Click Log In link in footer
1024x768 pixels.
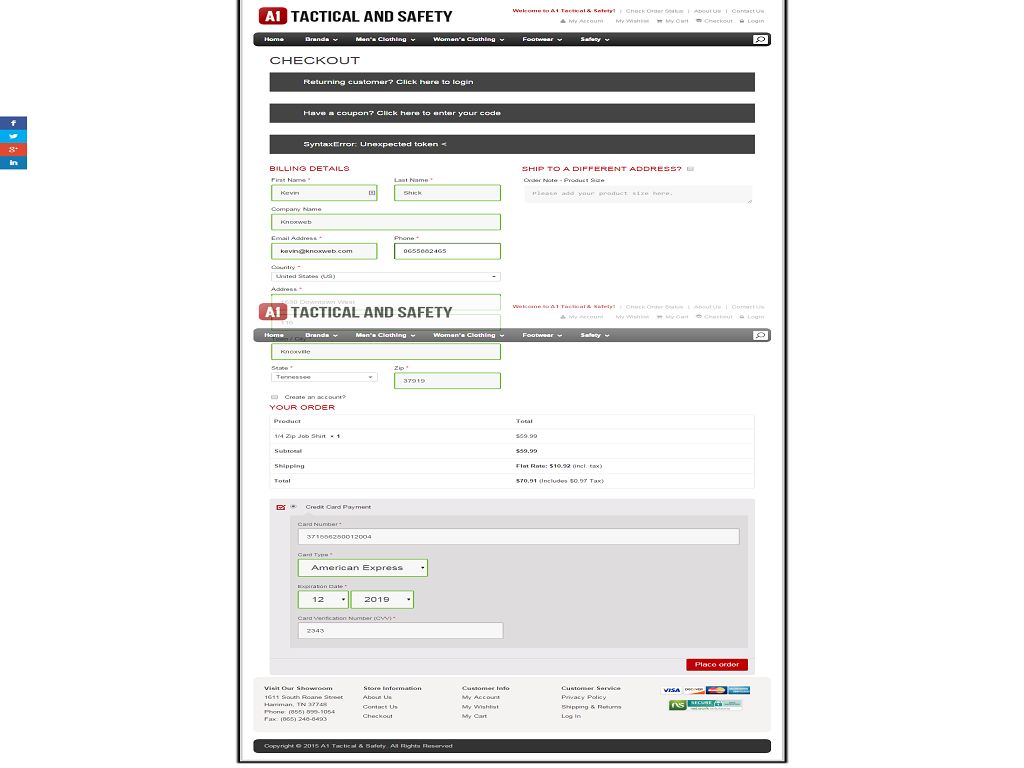click(571, 716)
